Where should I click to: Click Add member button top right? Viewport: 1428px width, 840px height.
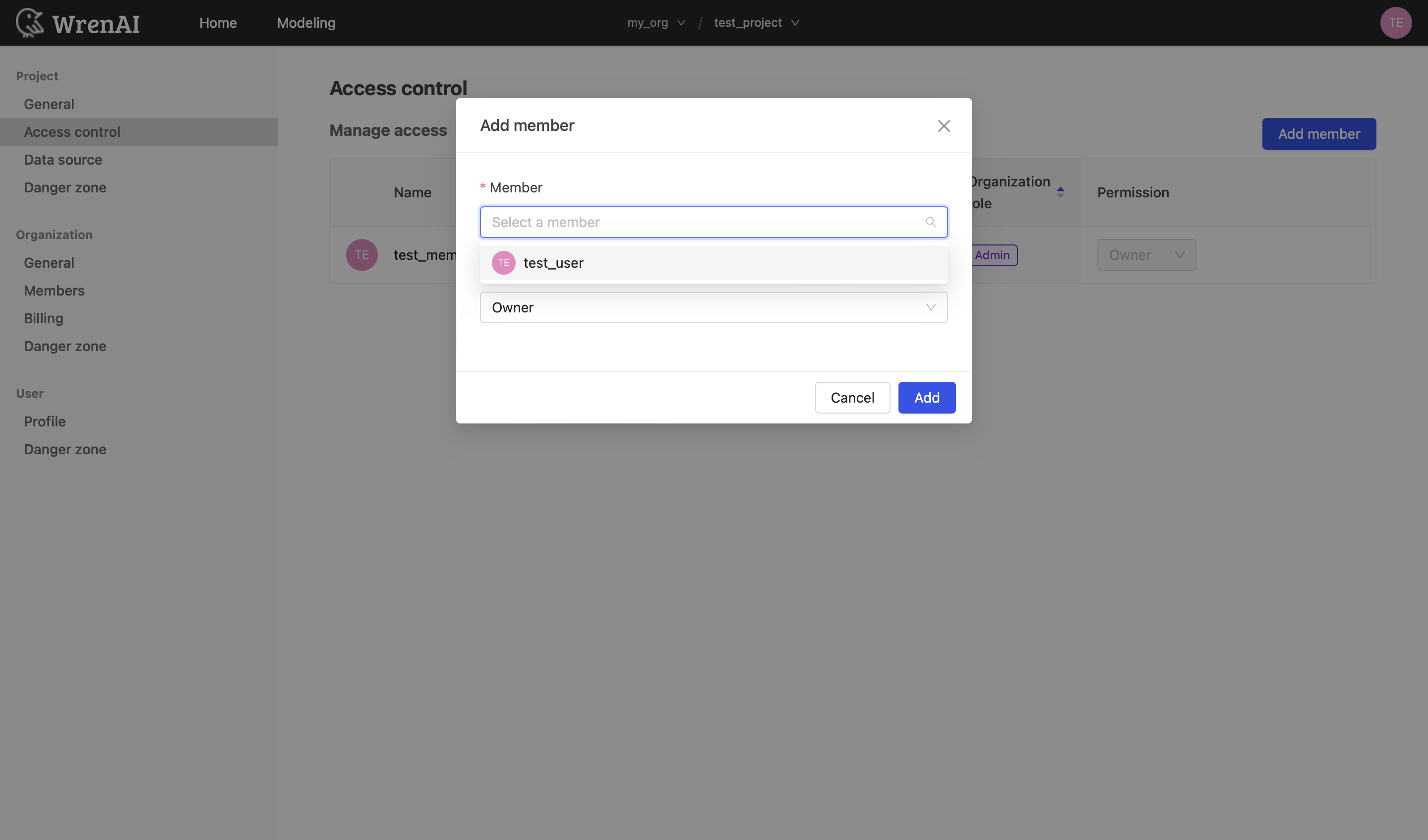1319,133
